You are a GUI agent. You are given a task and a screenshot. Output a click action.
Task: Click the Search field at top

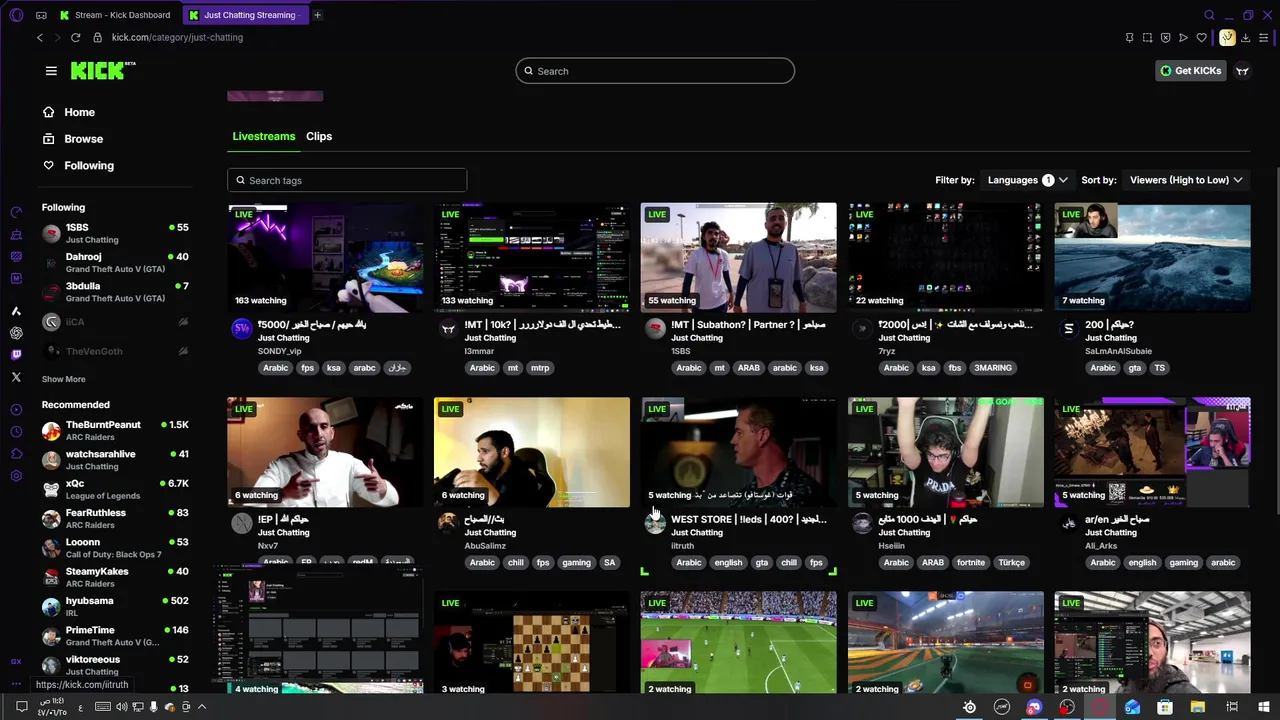(x=655, y=71)
